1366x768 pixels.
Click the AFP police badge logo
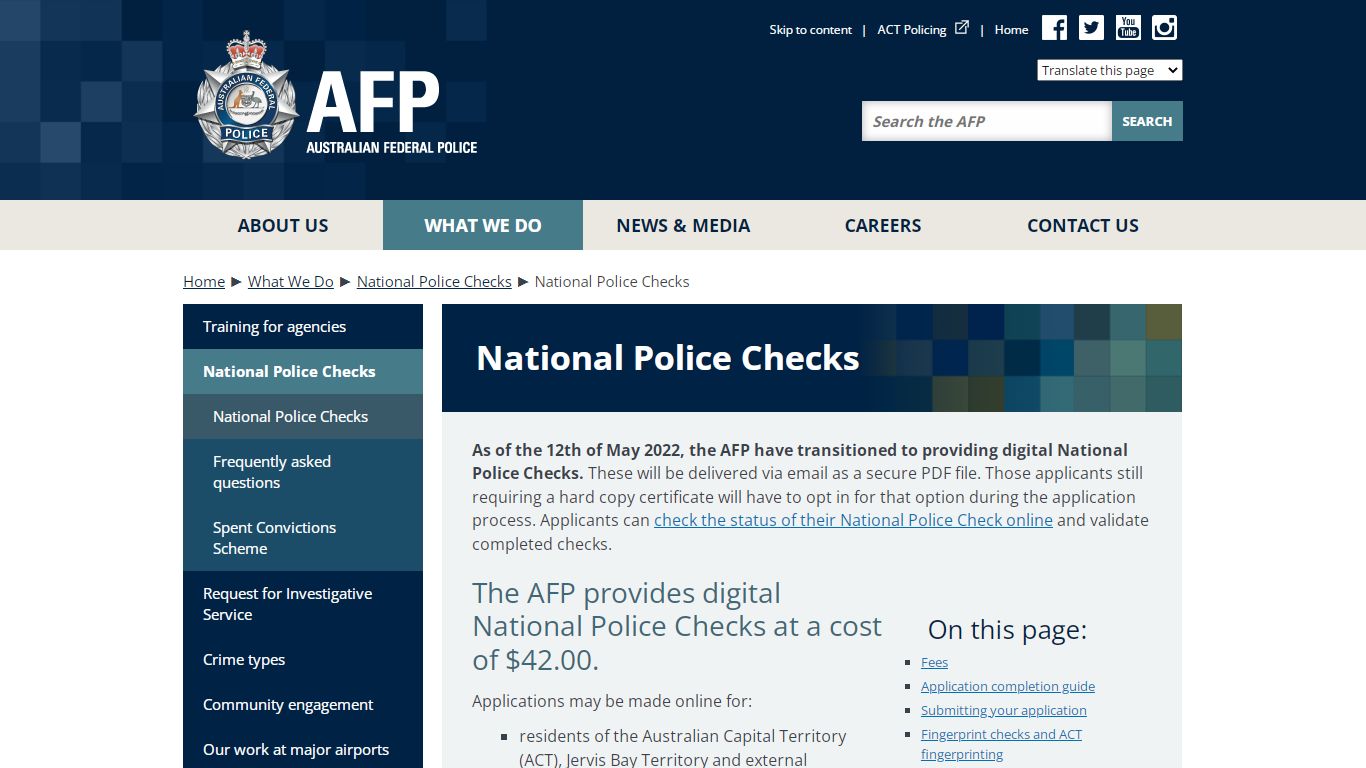click(246, 96)
